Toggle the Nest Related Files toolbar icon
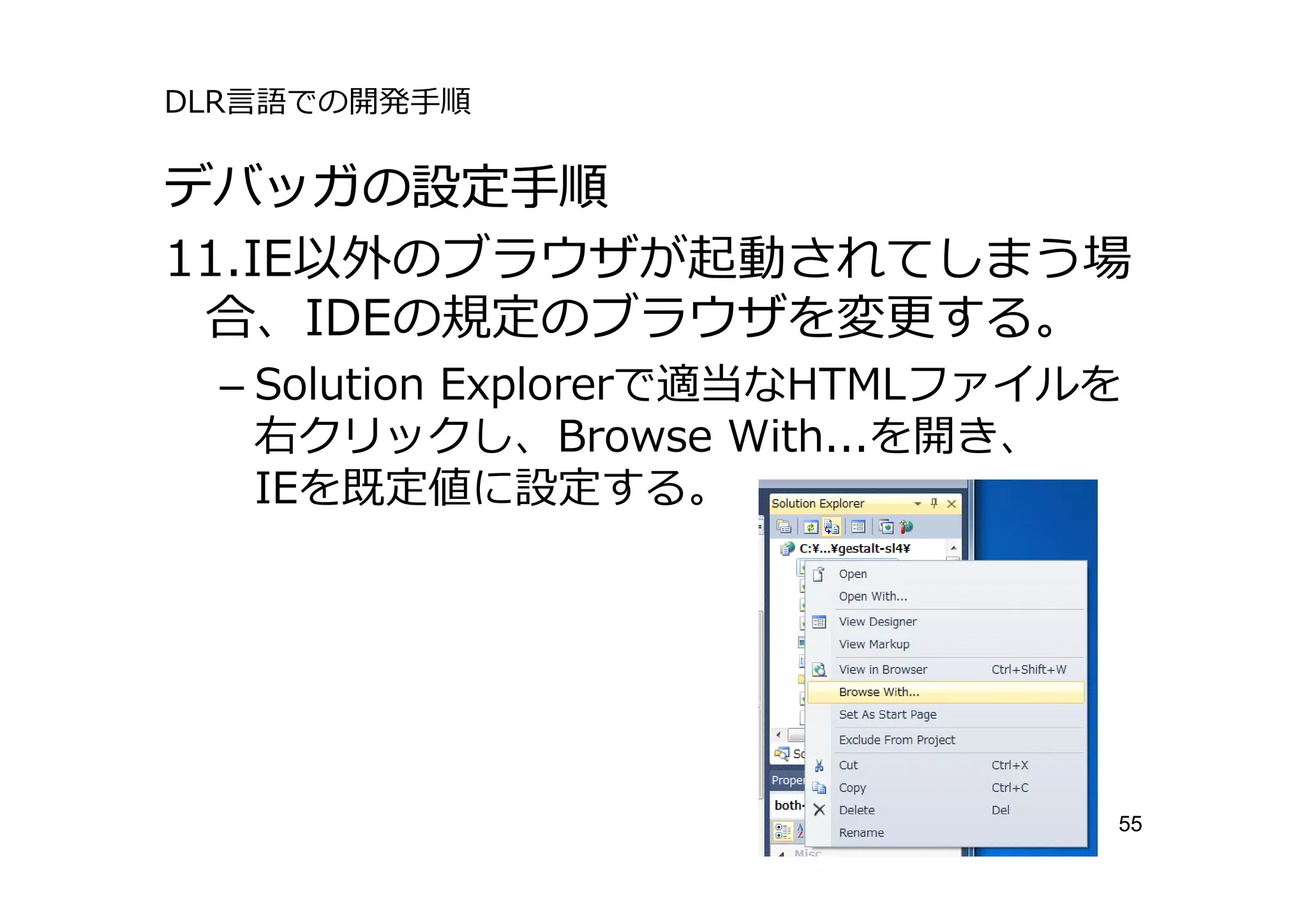Screen dimensions: 1307x924 tap(832, 526)
